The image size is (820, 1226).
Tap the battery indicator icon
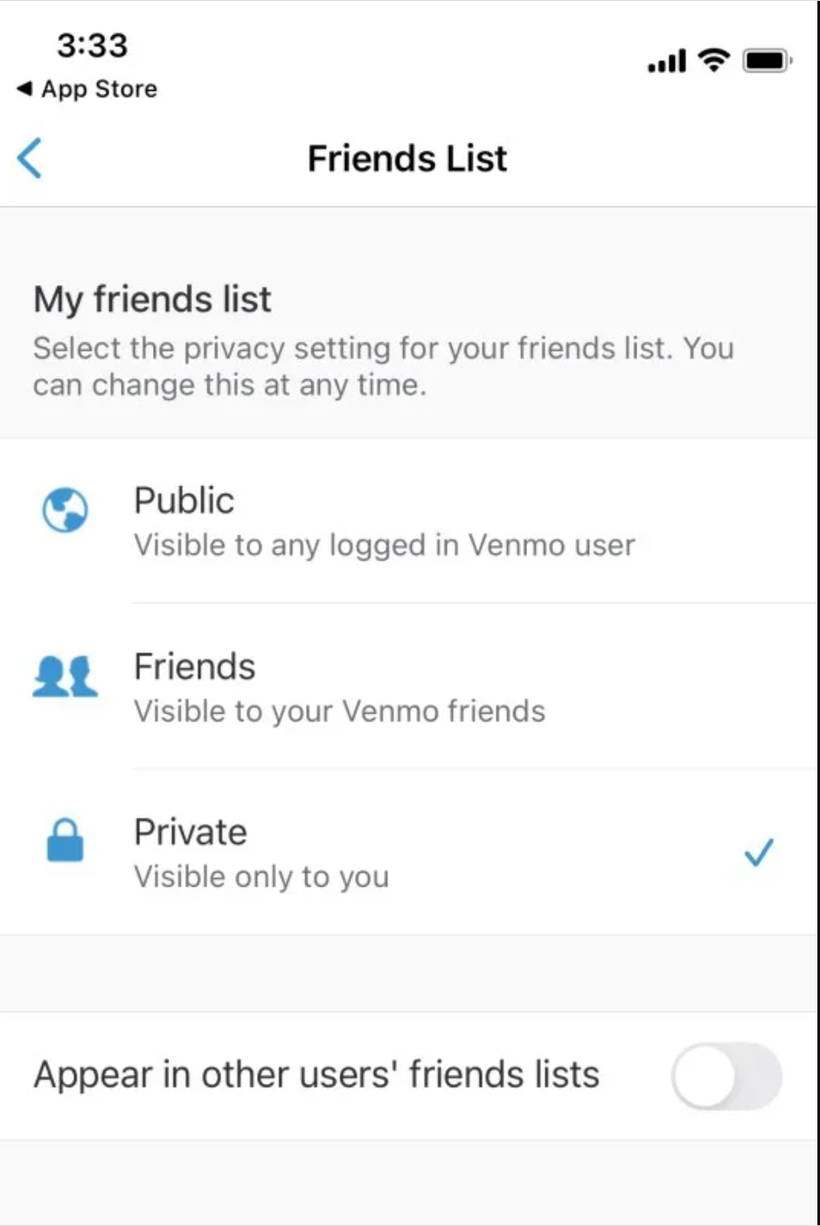767,62
